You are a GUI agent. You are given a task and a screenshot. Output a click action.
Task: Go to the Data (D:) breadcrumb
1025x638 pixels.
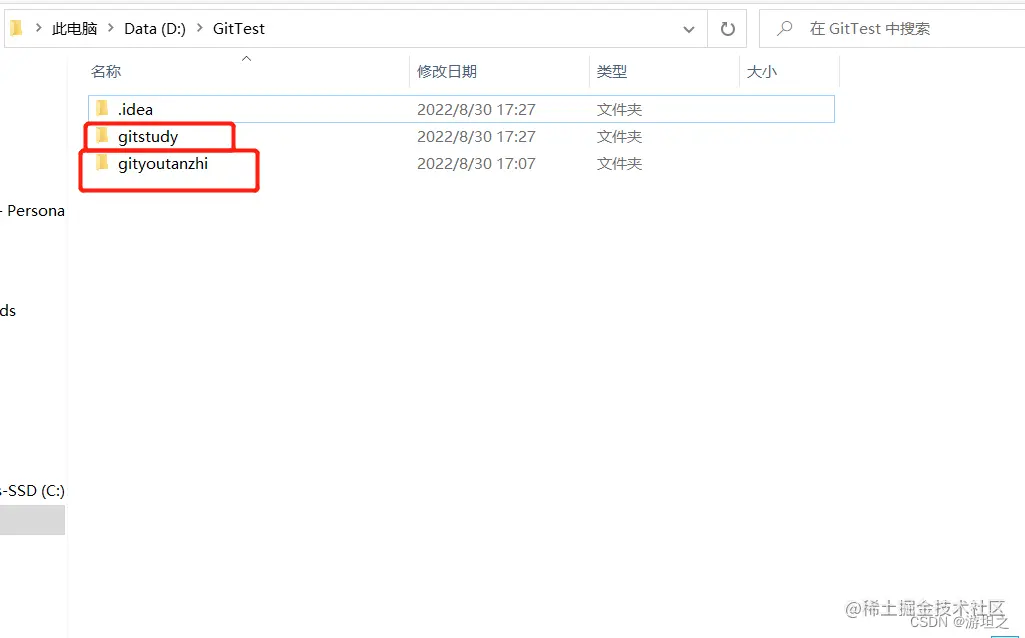click(155, 29)
